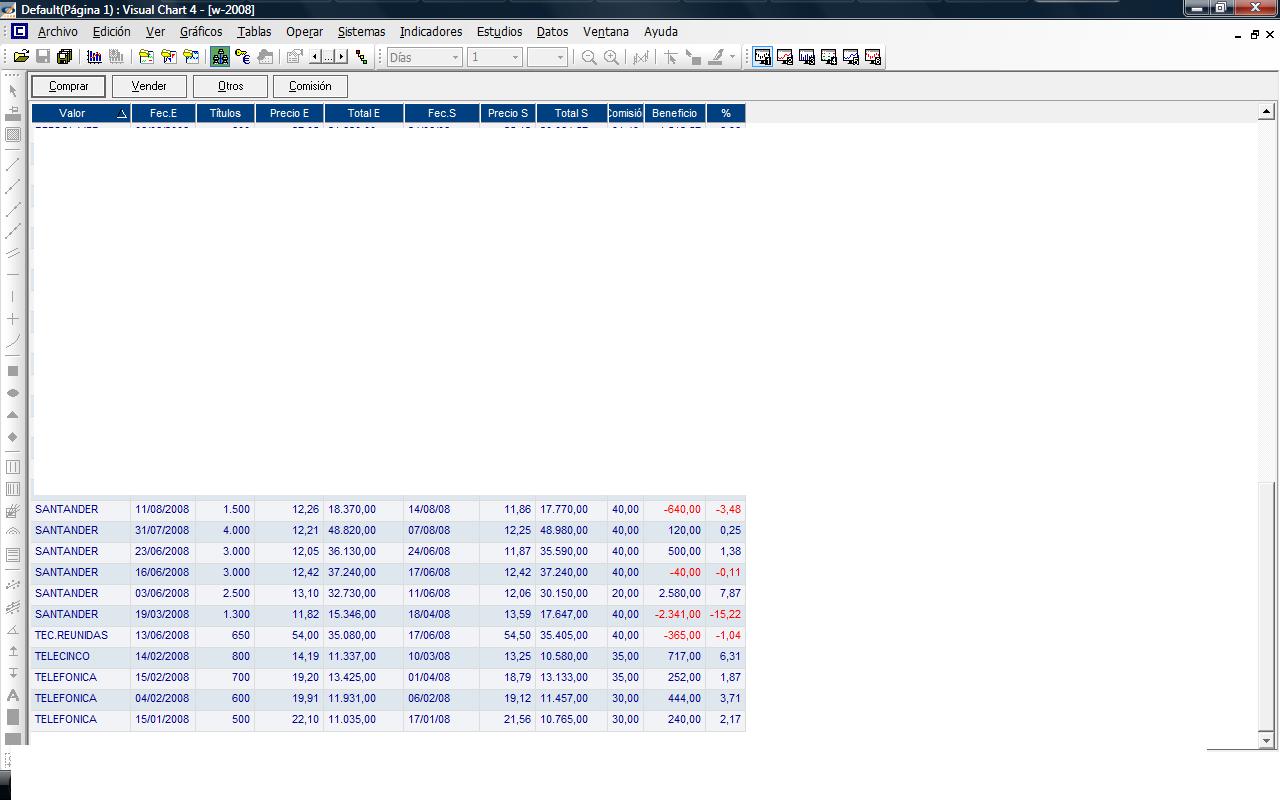Image resolution: width=1280 pixels, height=800 pixels.
Task: Open the Archivo menu
Action: pos(57,31)
